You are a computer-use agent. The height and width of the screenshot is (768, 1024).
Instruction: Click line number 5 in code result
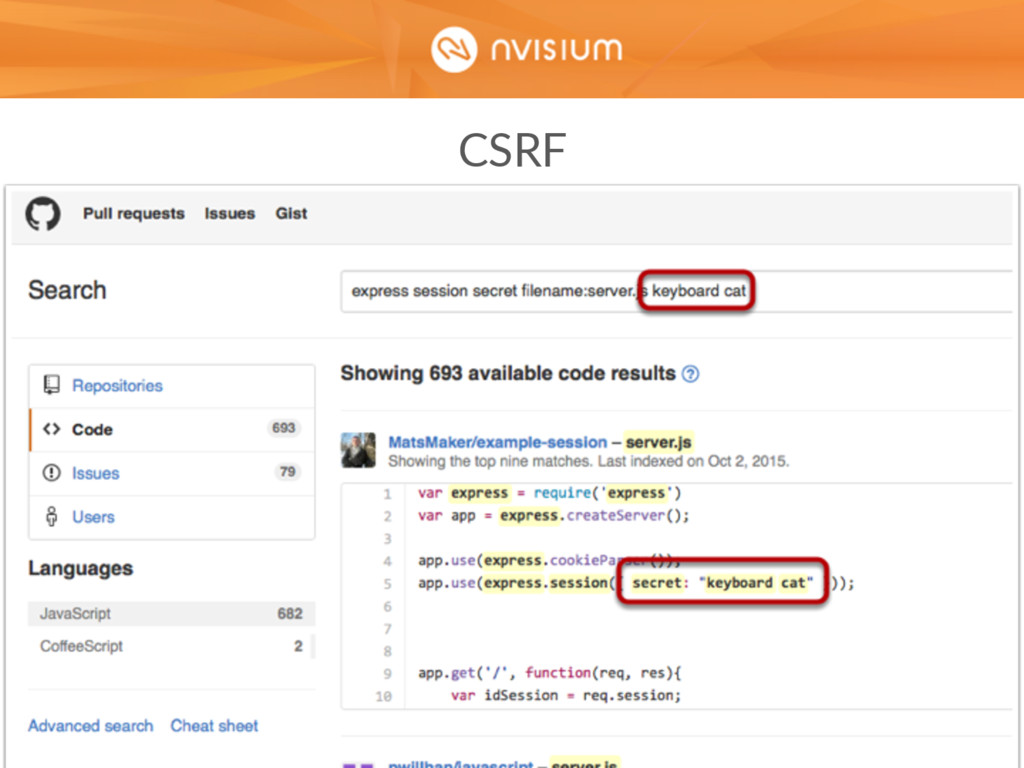point(387,583)
